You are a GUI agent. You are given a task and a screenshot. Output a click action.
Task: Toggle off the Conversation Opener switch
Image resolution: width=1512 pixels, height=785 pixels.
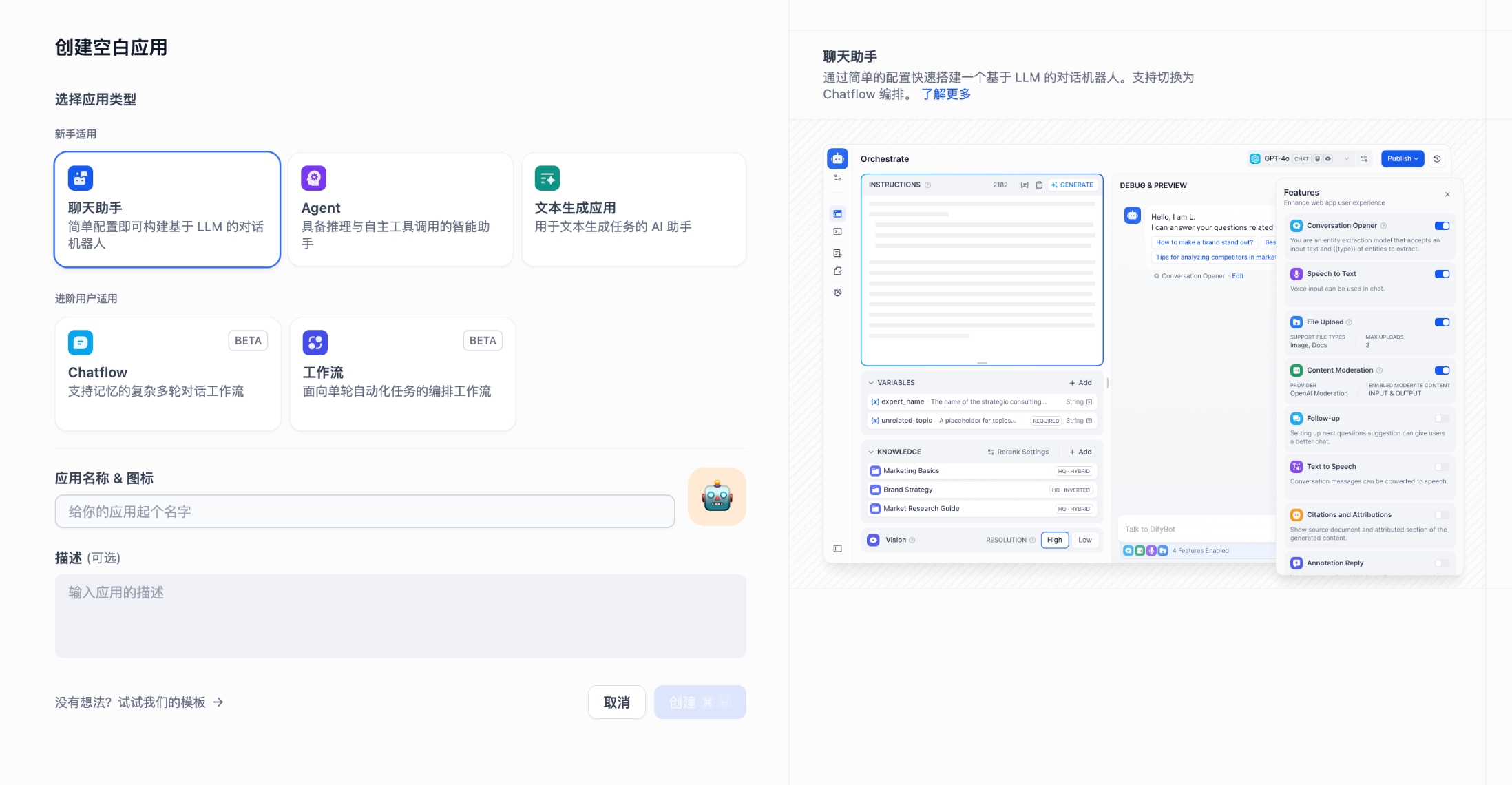(1442, 226)
